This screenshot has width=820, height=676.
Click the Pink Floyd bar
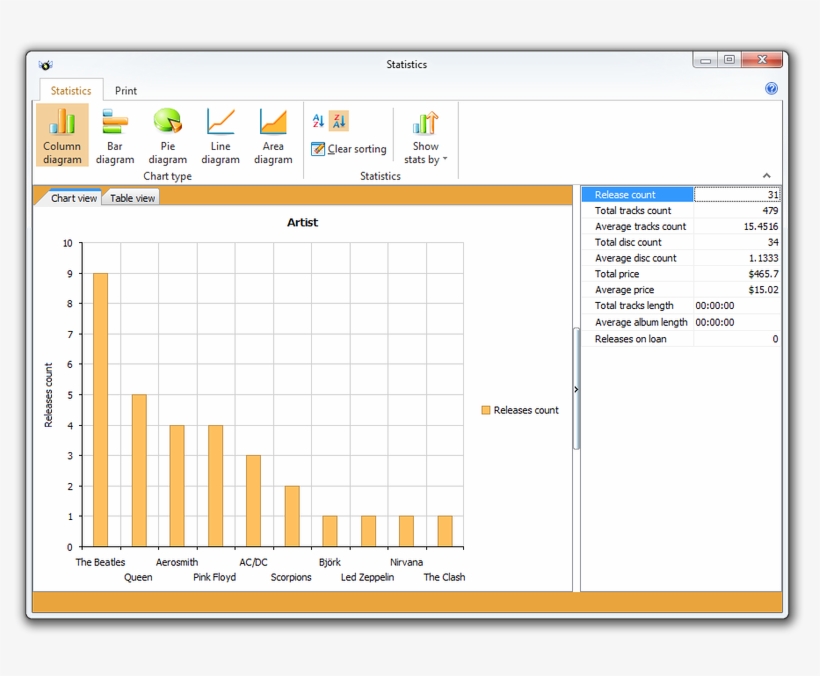pos(215,486)
